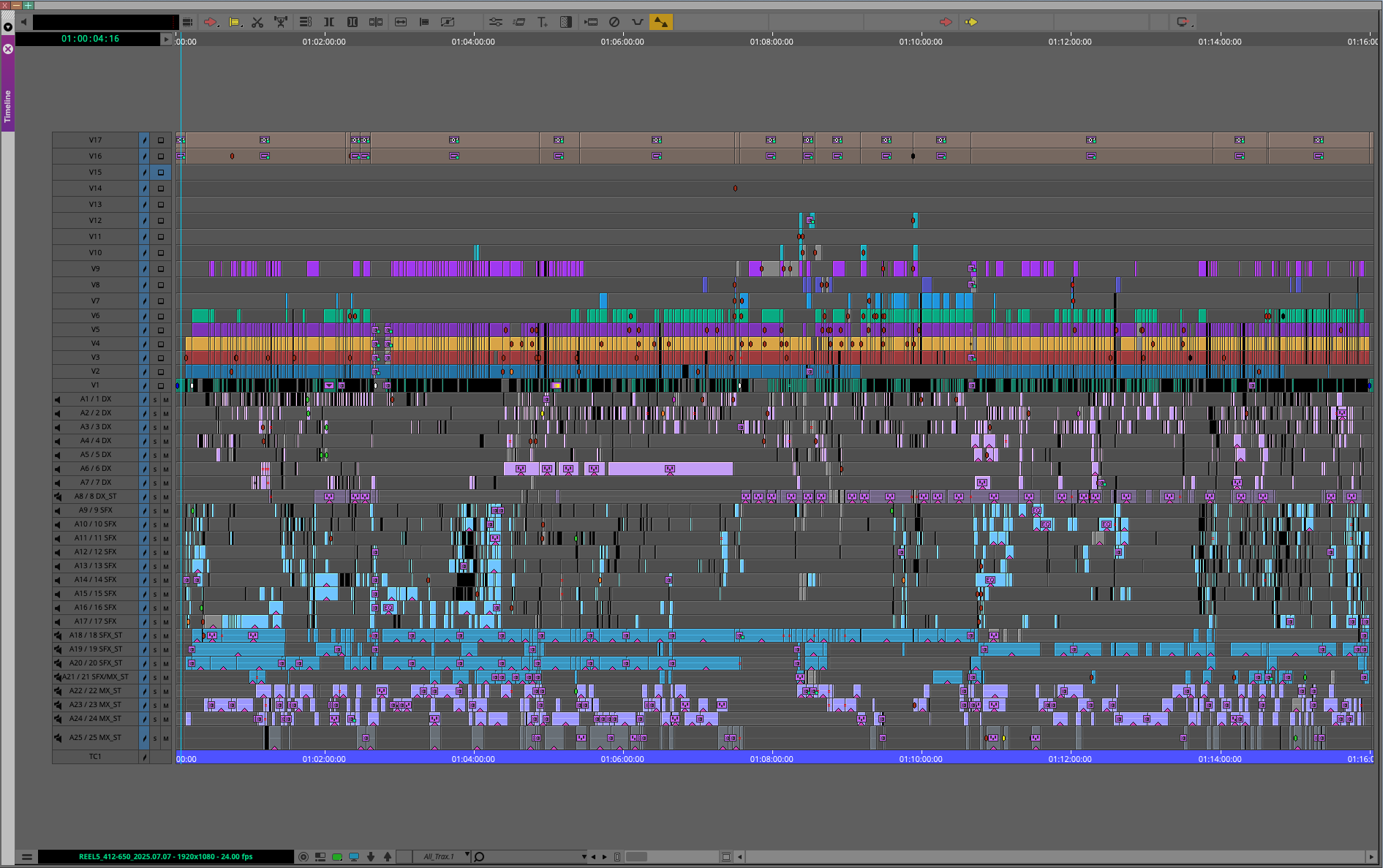Toggle the green video quality button
Image resolution: width=1383 pixels, height=868 pixels.
(337, 857)
